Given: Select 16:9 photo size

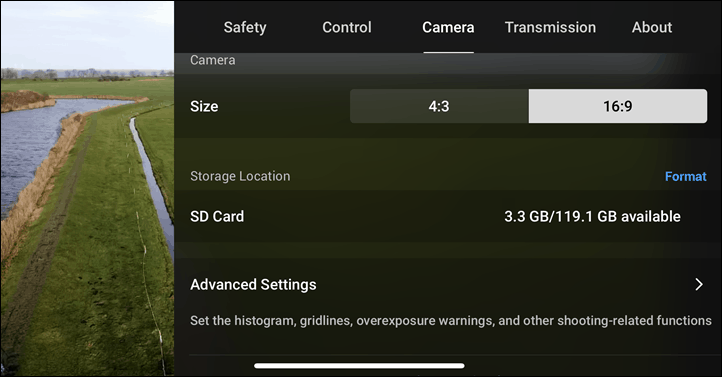Looking at the screenshot, I should 618,106.
